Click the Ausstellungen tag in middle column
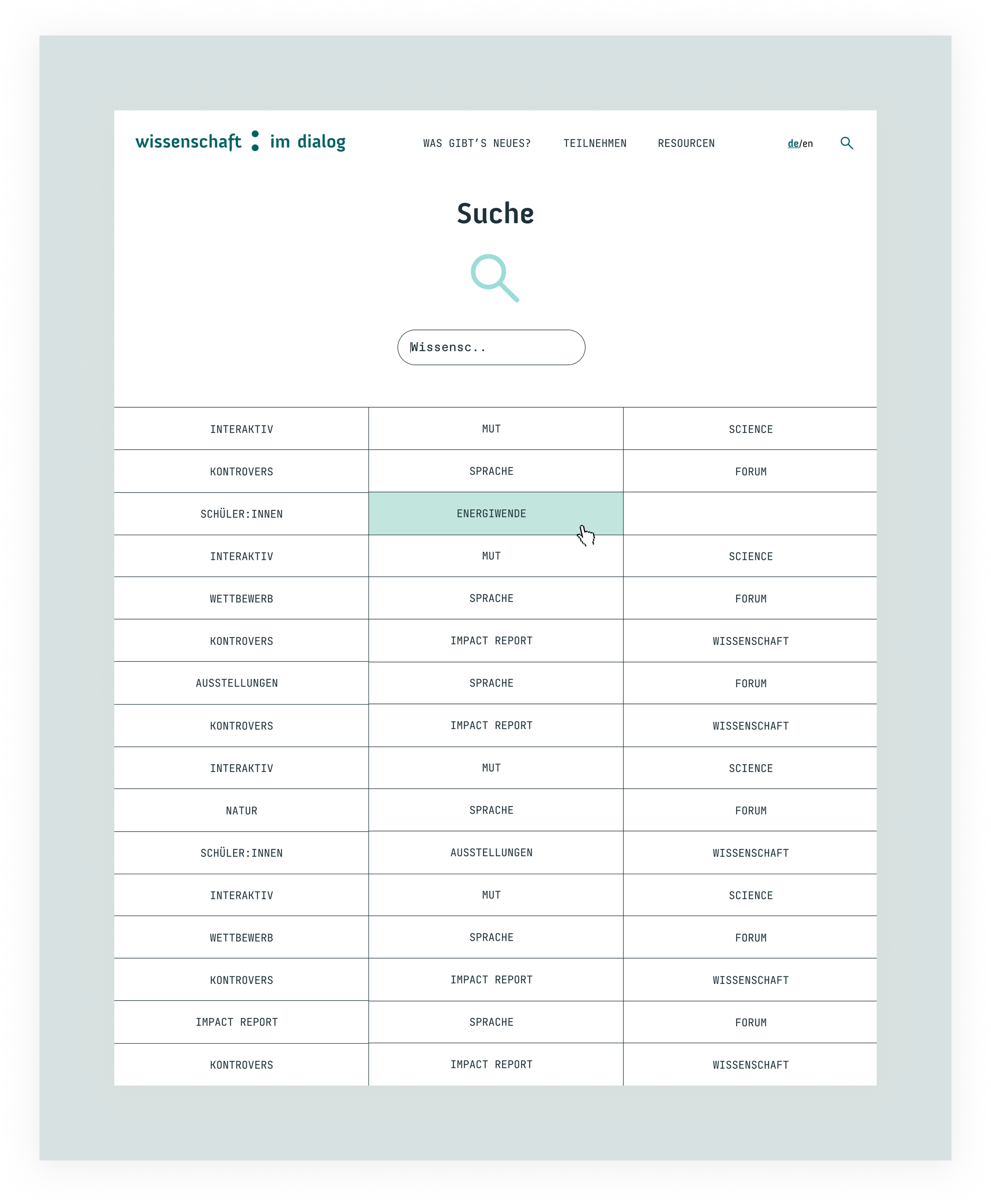The height and width of the screenshot is (1204, 991). [x=492, y=853]
